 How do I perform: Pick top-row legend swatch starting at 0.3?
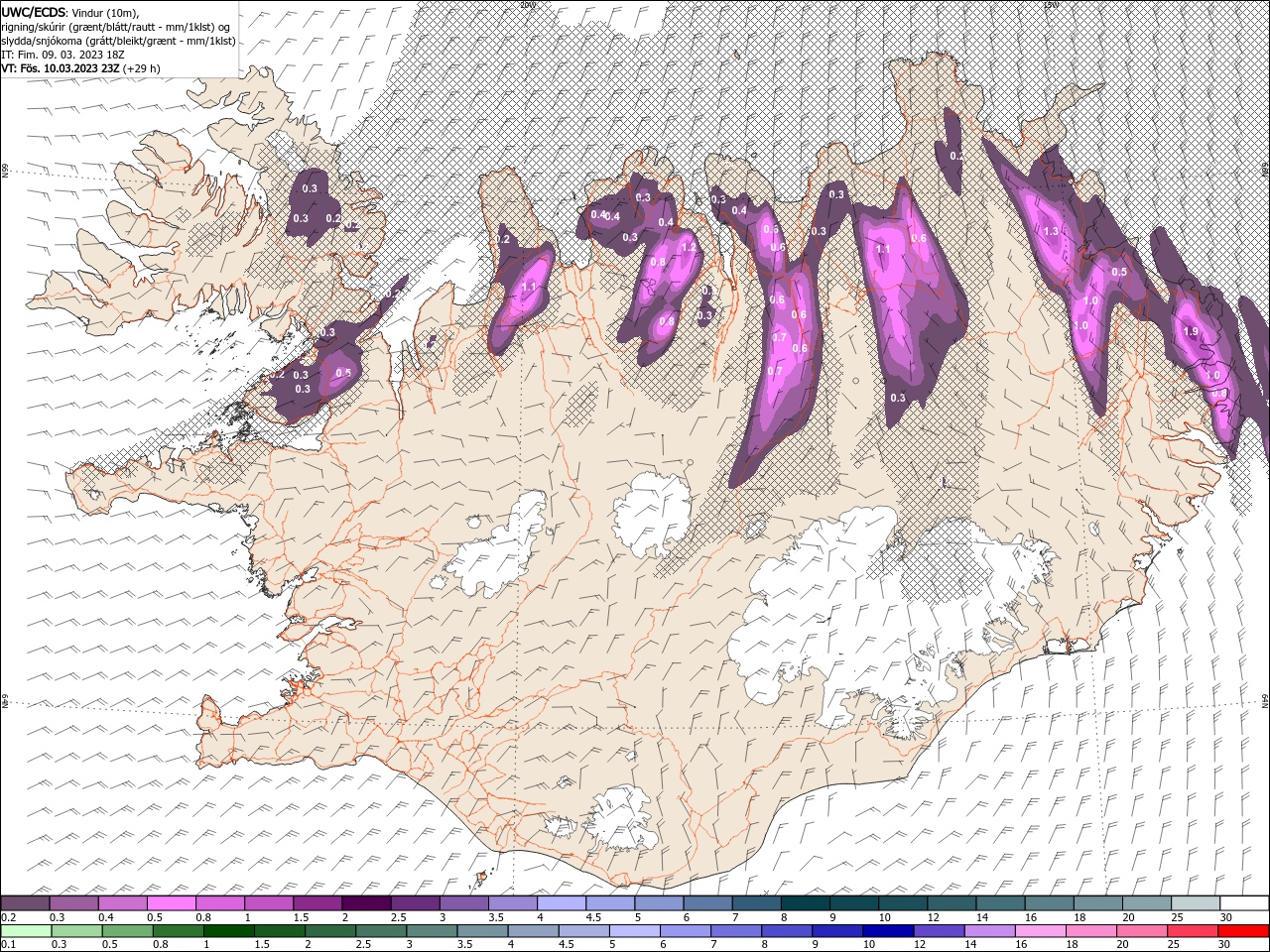click(x=73, y=903)
